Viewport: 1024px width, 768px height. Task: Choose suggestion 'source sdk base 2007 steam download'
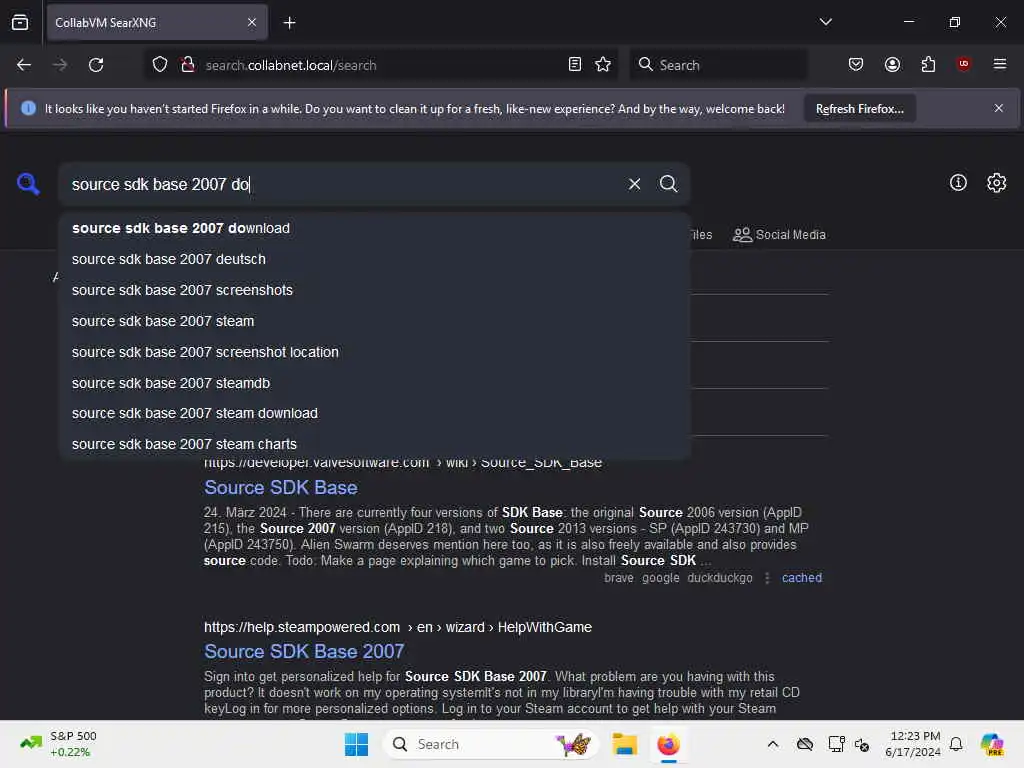point(374,413)
